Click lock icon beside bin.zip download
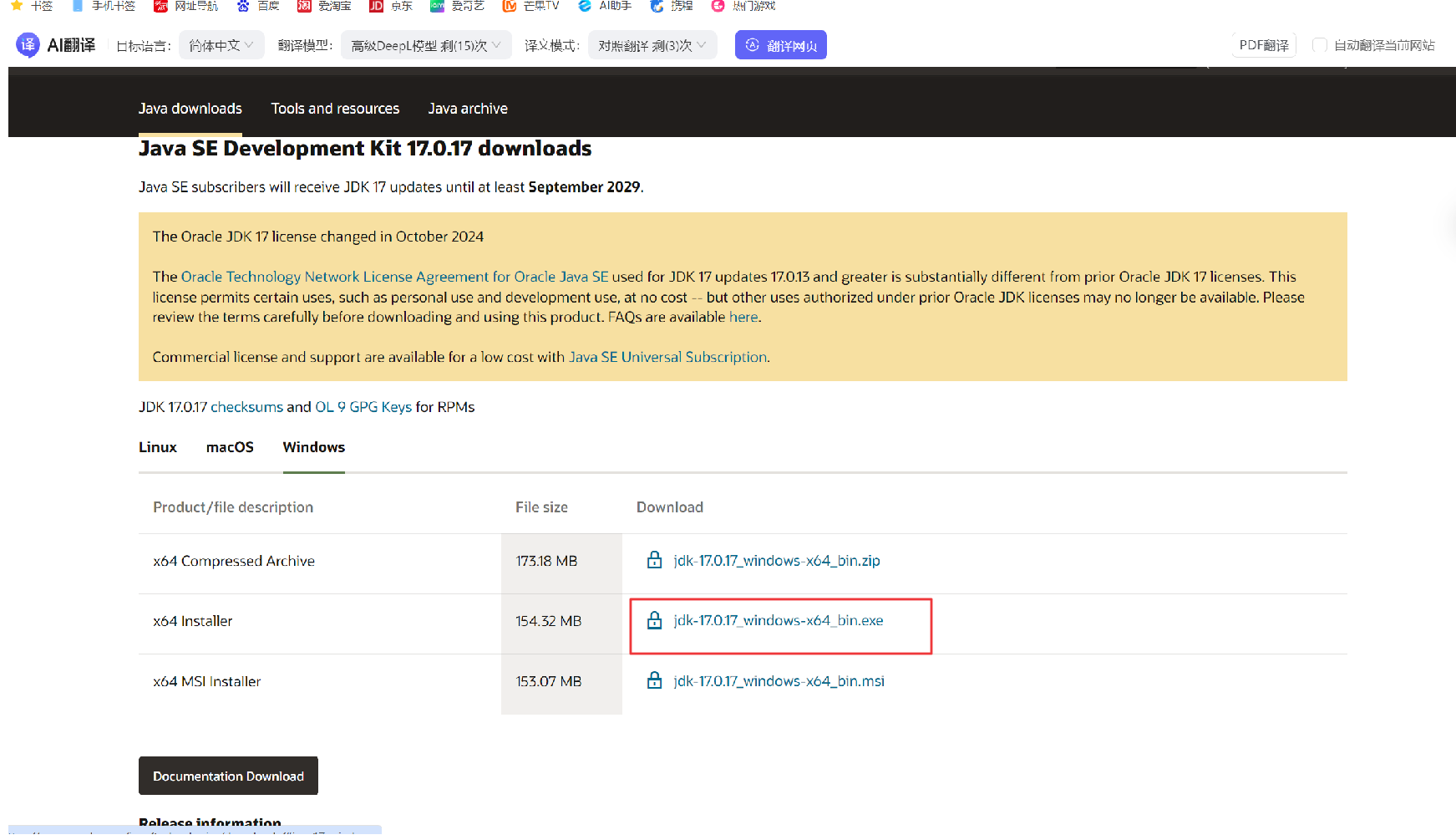This screenshot has height=840, width=1456. pyautogui.click(x=655, y=560)
